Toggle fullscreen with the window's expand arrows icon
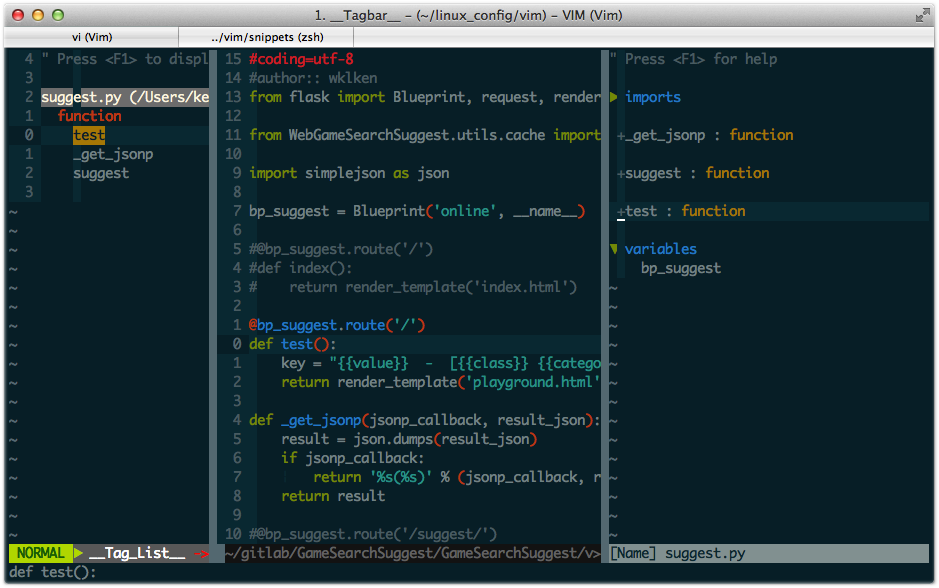Viewport: 939px width, 588px height. click(922, 16)
